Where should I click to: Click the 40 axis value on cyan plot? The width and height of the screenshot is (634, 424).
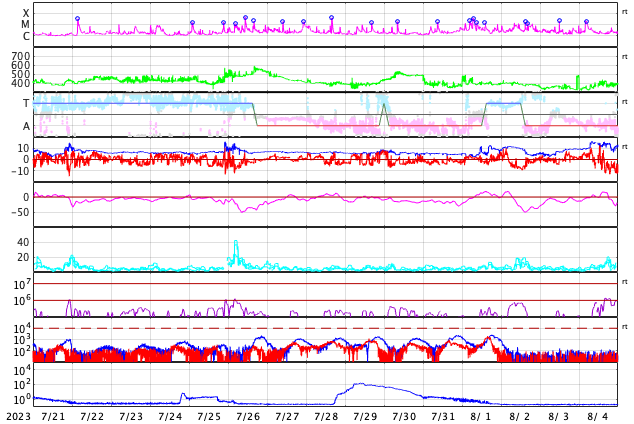tap(23, 242)
